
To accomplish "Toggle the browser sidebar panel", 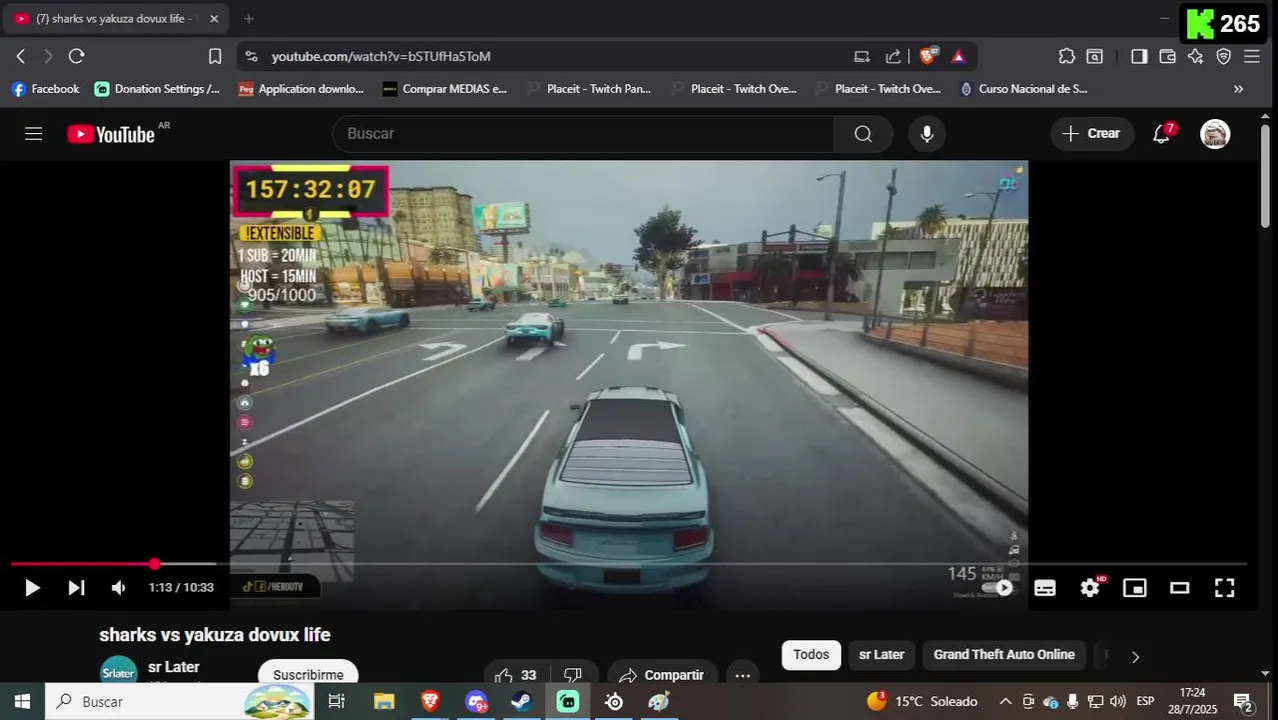I will 1139,56.
